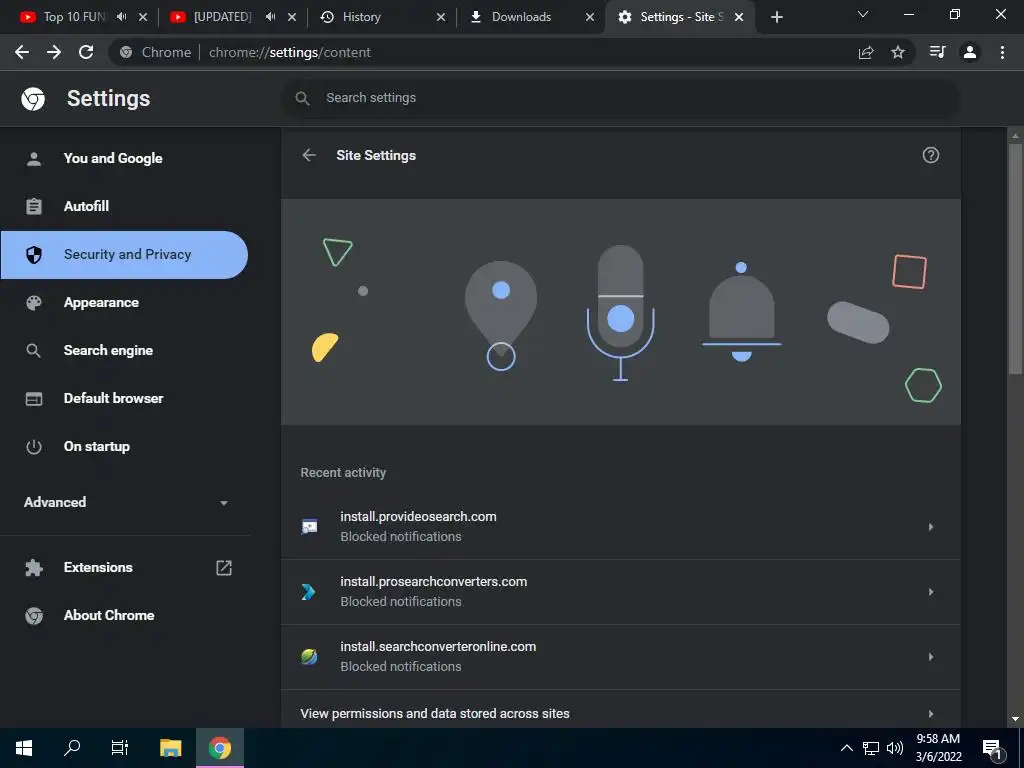
Task: Click favicon of install.provideosearch.com
Action: tap(309, 526)
